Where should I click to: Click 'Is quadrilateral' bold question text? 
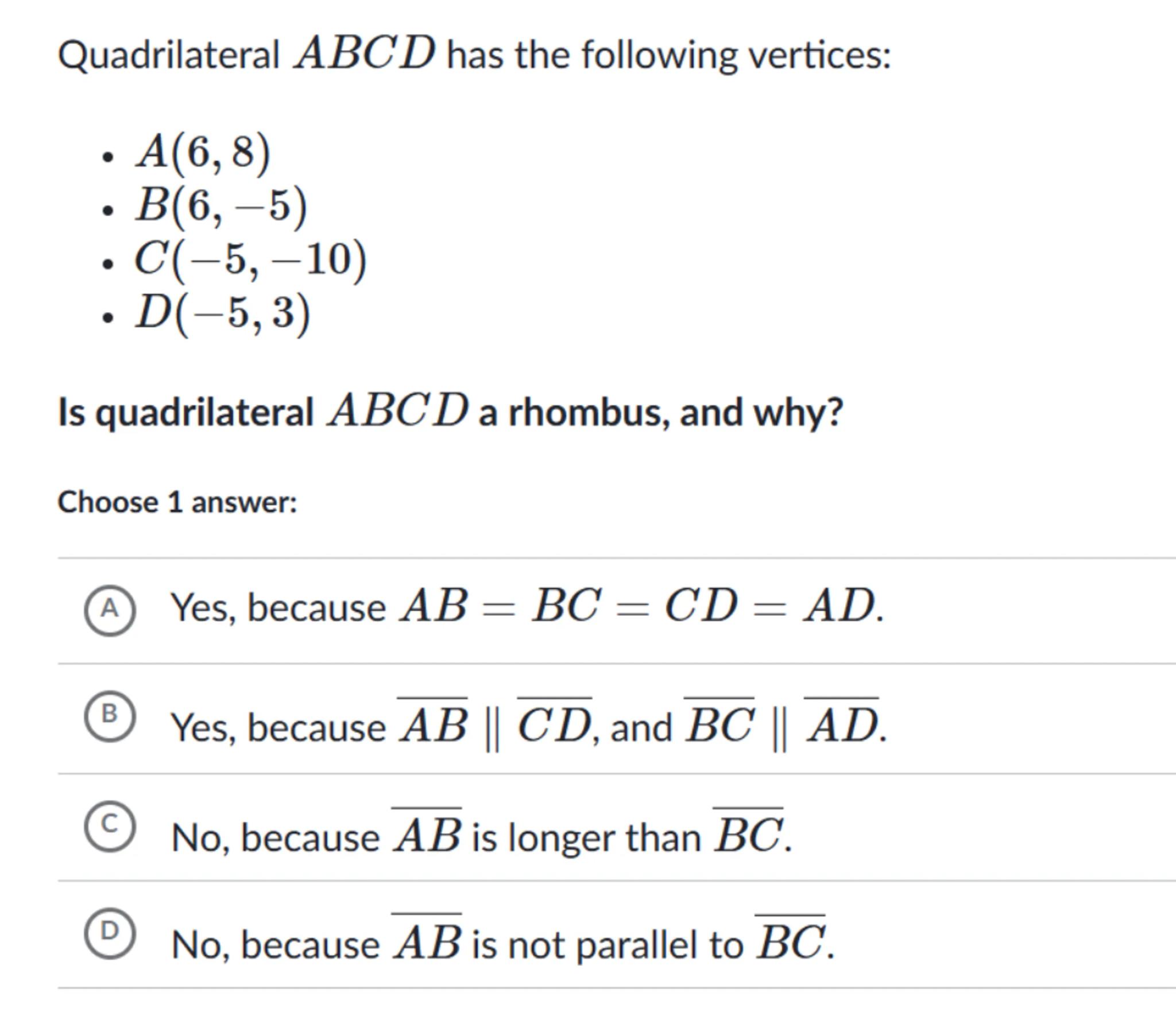[x=185, y=412]
